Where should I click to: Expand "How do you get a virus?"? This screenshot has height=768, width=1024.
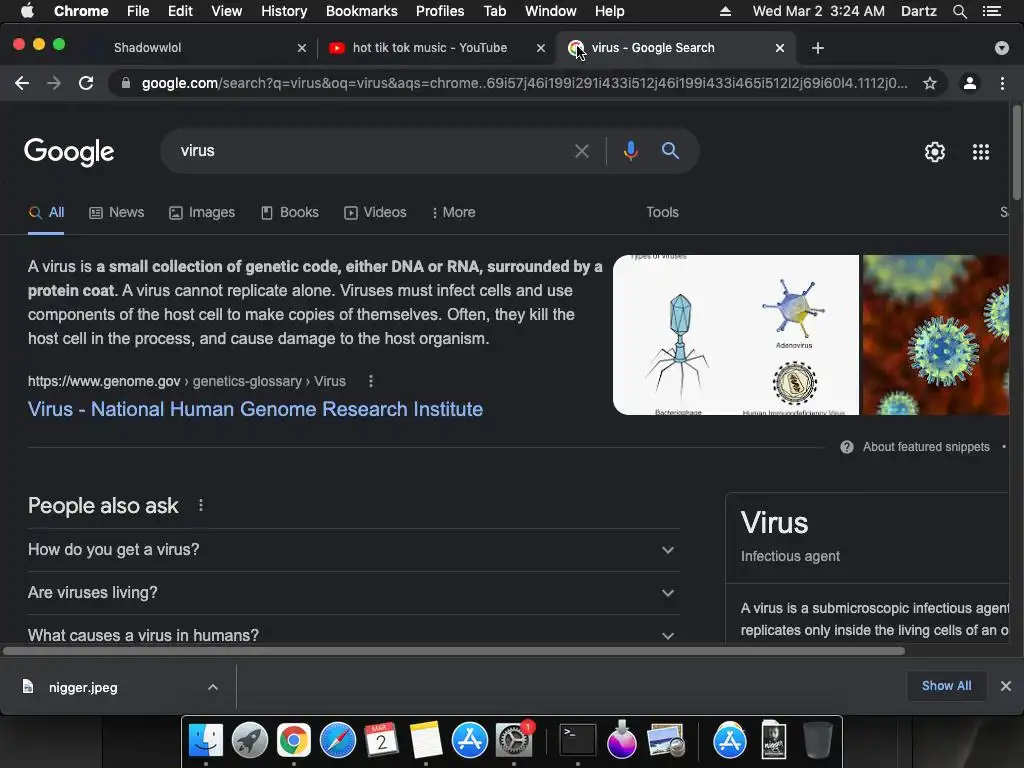pyautogui.click(x=353, y=550)
